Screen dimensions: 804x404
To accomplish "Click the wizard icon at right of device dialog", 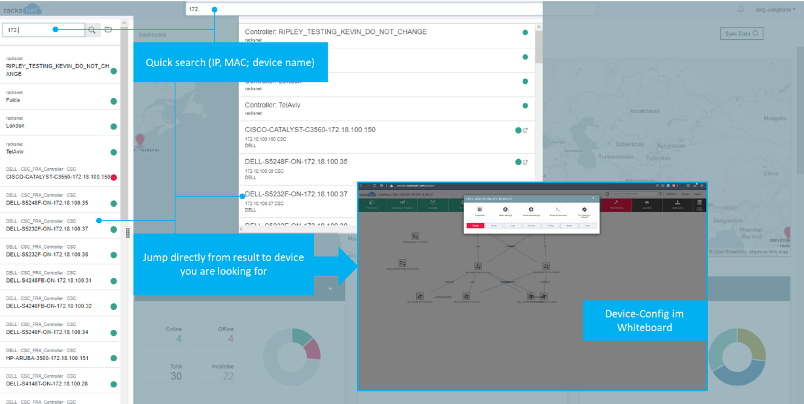I will click(x=584, y=210).
